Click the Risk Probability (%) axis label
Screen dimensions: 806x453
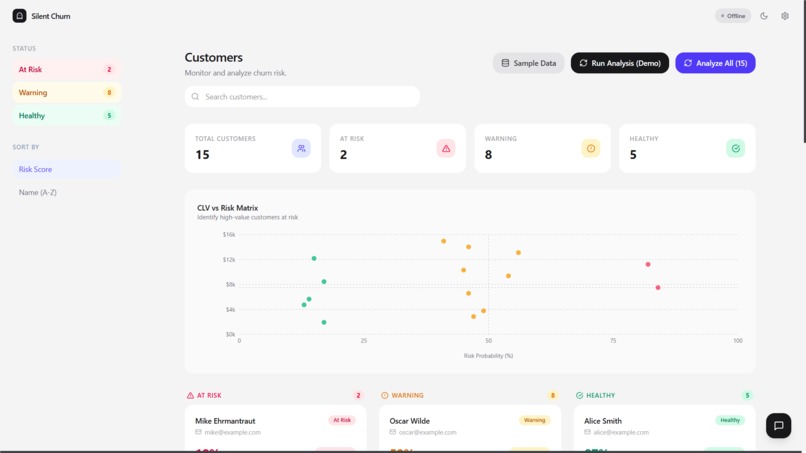pos(488,356)
